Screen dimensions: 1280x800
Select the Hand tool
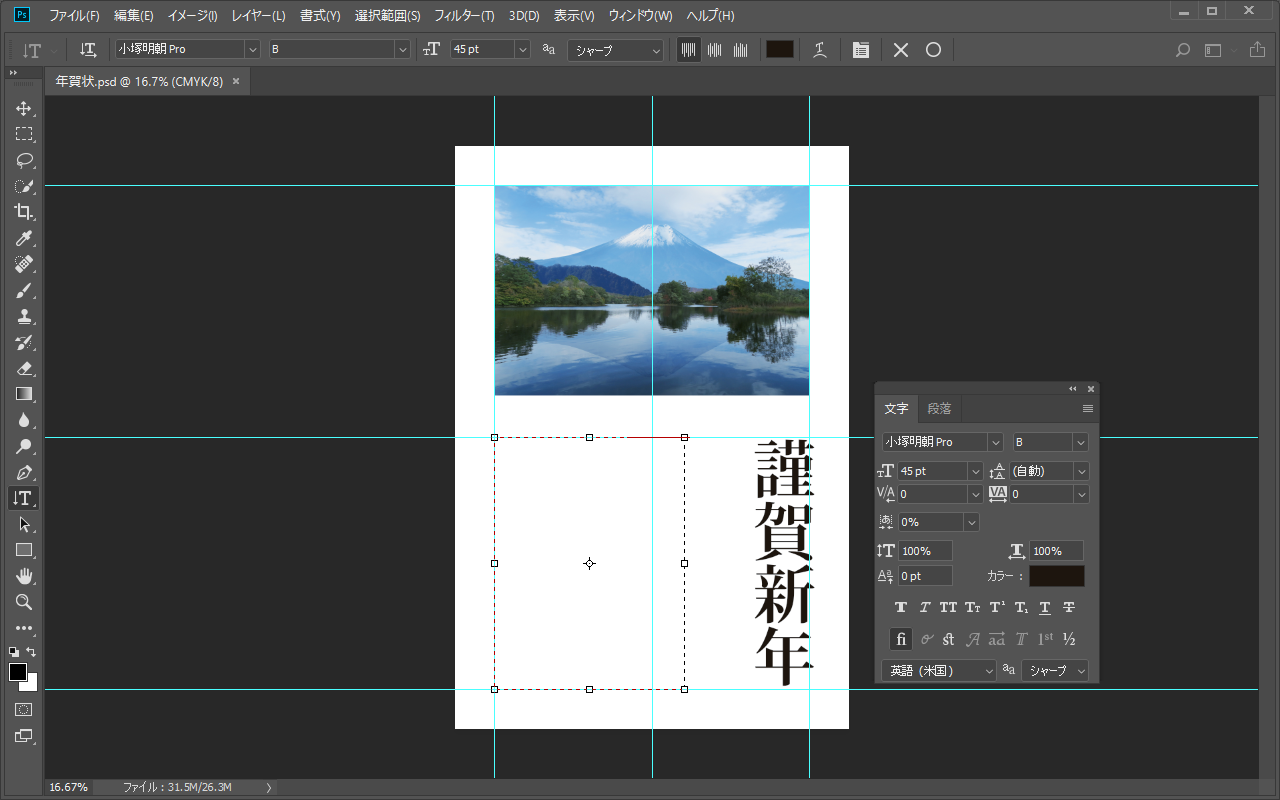coord(24,576)
